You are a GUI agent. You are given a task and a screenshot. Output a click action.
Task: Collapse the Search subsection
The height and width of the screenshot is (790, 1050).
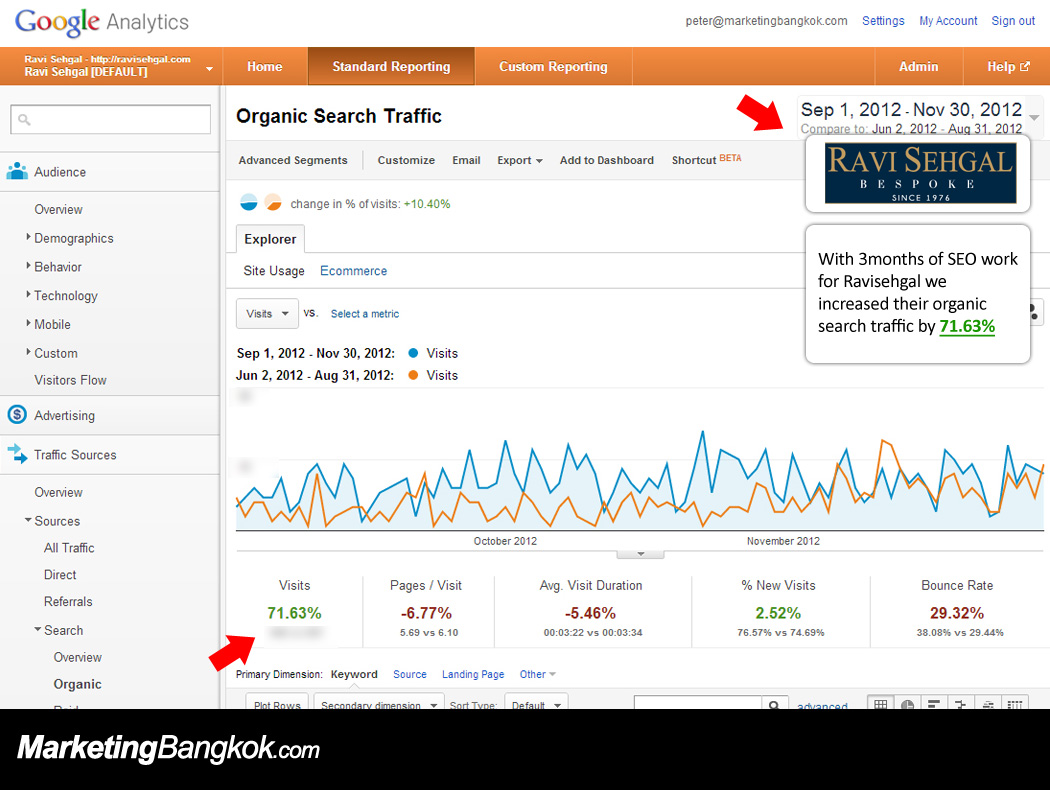(x=38, y=629)
